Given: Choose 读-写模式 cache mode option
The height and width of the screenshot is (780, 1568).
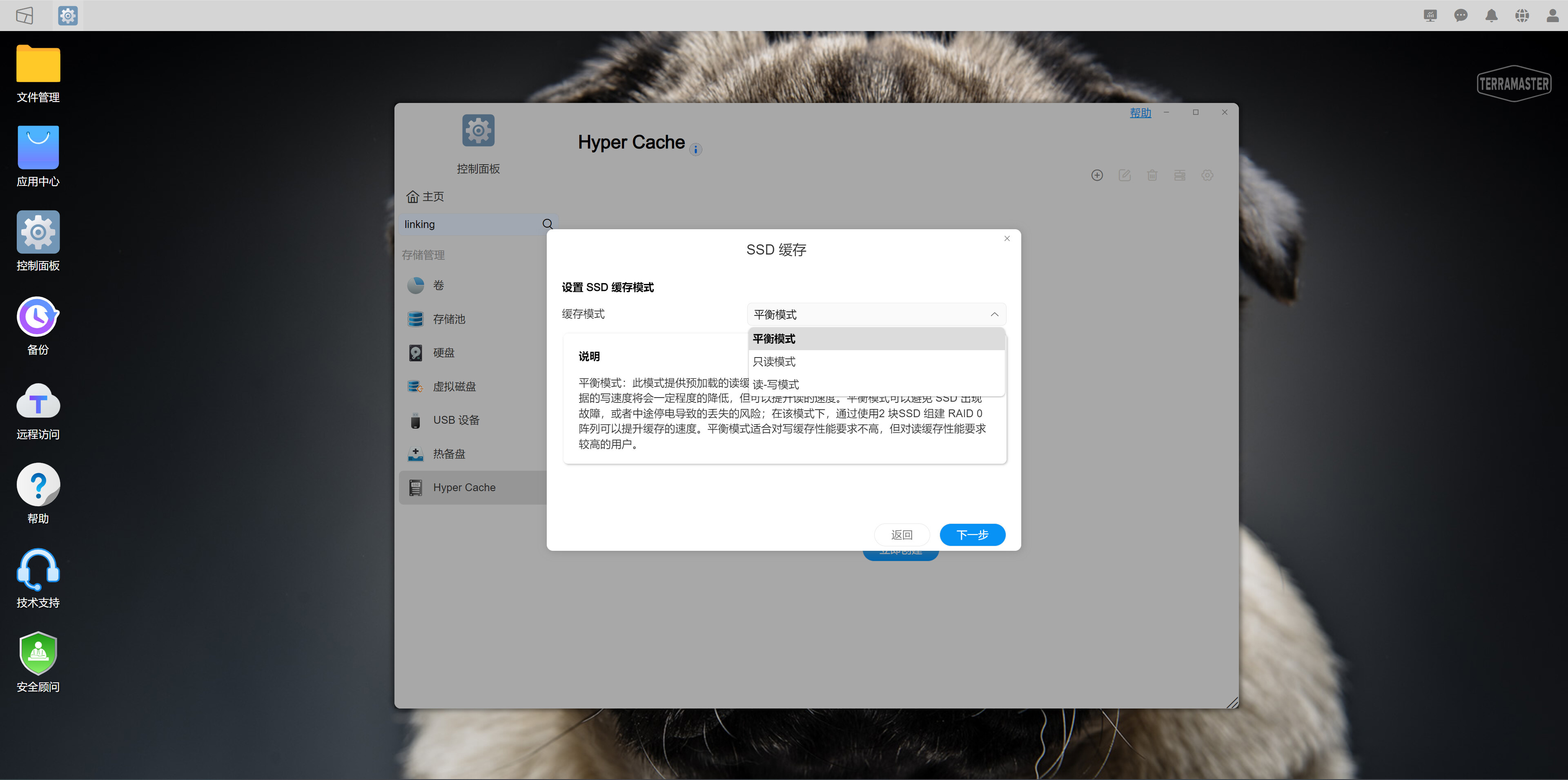Looking at the screenshot, I should tap(775, 384).
